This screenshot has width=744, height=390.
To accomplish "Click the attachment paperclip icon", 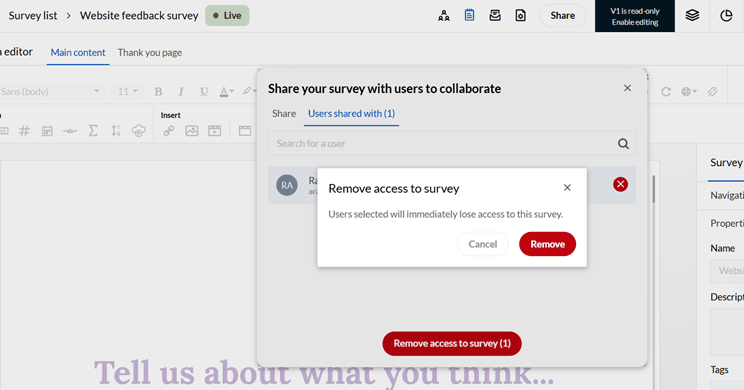I will [712, 92].
